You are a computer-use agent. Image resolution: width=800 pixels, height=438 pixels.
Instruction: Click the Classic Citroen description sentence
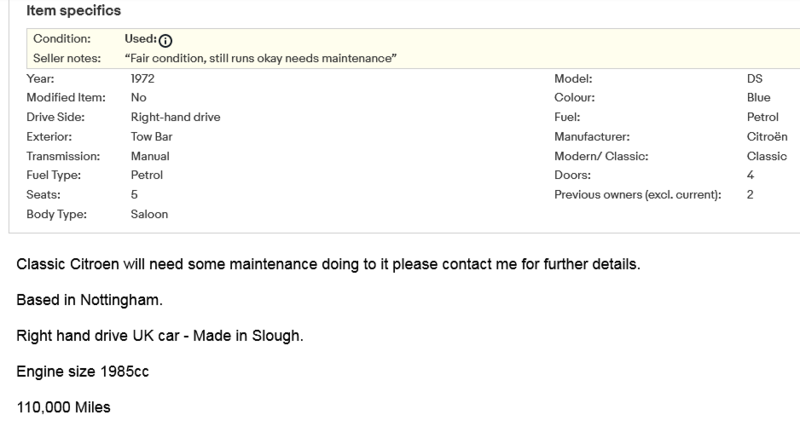pyautogui.click(x=327, y=264)
